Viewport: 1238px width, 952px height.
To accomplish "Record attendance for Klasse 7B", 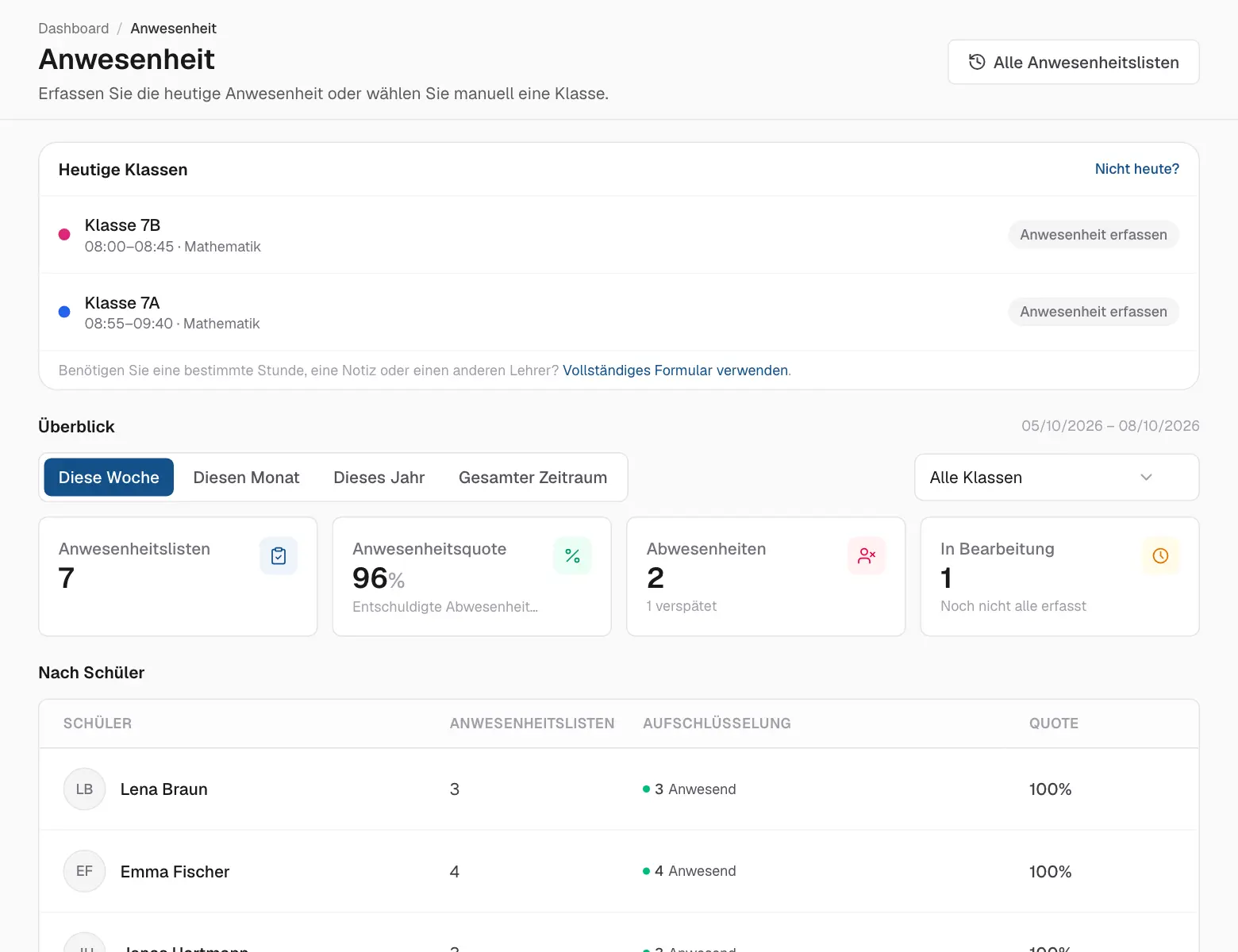I will point(1094,235).
